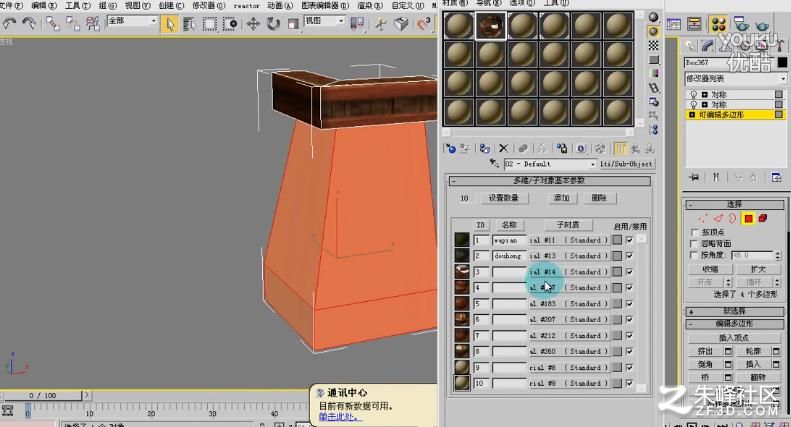791x427 pixels.
Task: Open the 工具(T) menu
Action: 77,6
